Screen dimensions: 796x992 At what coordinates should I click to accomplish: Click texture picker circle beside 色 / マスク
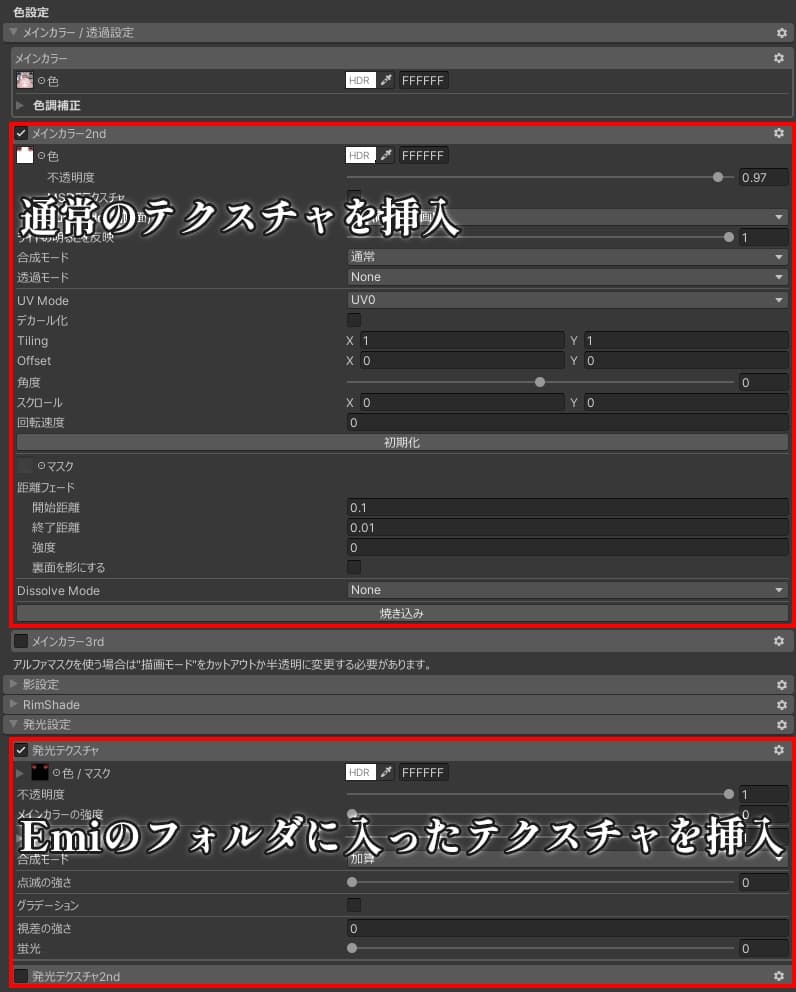pyautogui.click(x=57, y=773)
